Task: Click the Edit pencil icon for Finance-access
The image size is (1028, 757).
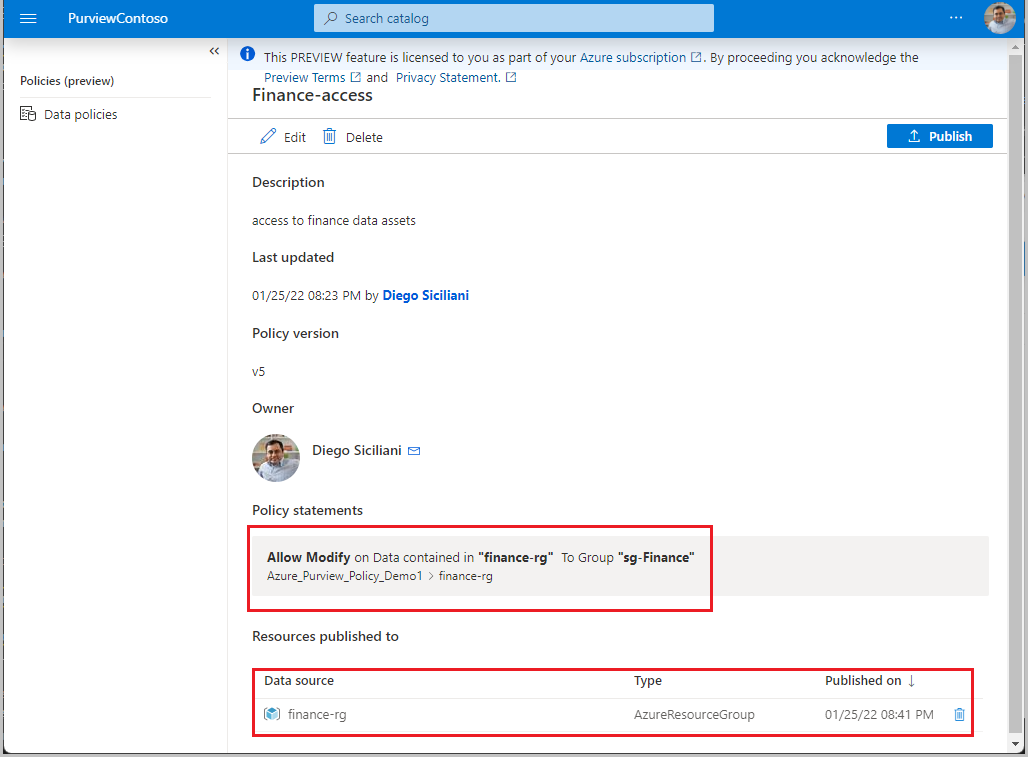Action: click(x=268, y=136)
